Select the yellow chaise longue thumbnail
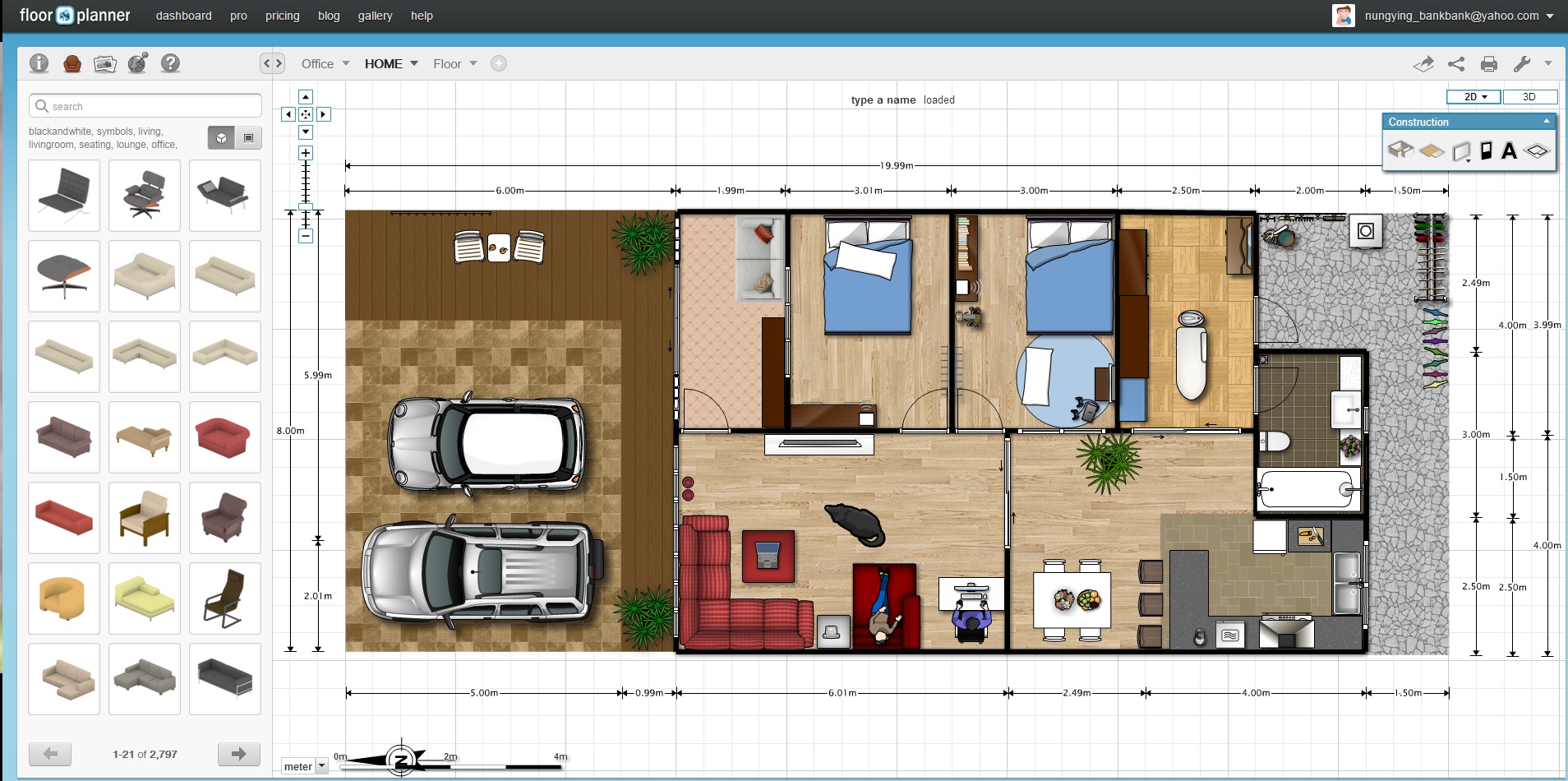1568x781 pixels. pos(145,598)
